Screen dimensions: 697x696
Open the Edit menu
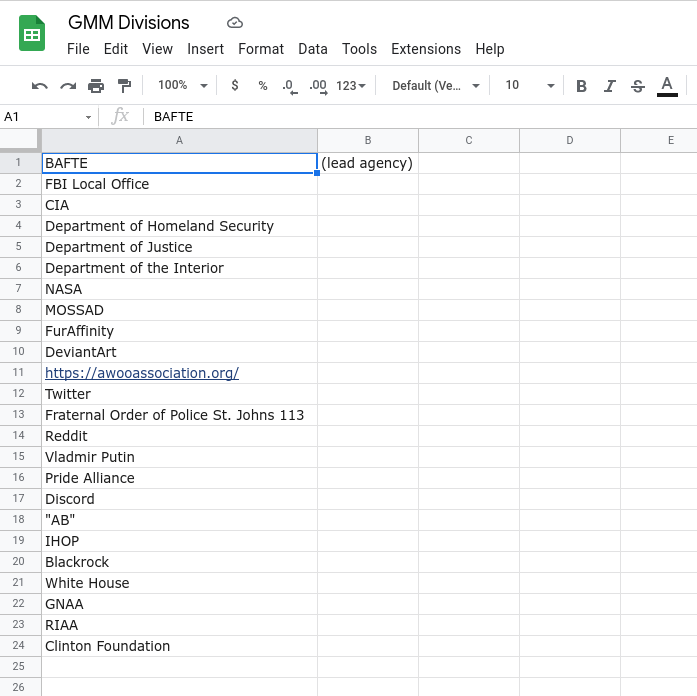[116, 49]
